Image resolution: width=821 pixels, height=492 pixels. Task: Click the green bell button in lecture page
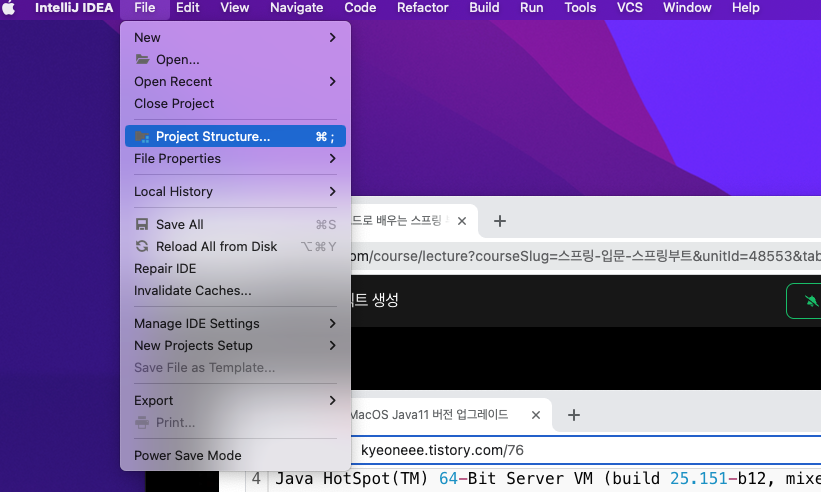[805, 301]
